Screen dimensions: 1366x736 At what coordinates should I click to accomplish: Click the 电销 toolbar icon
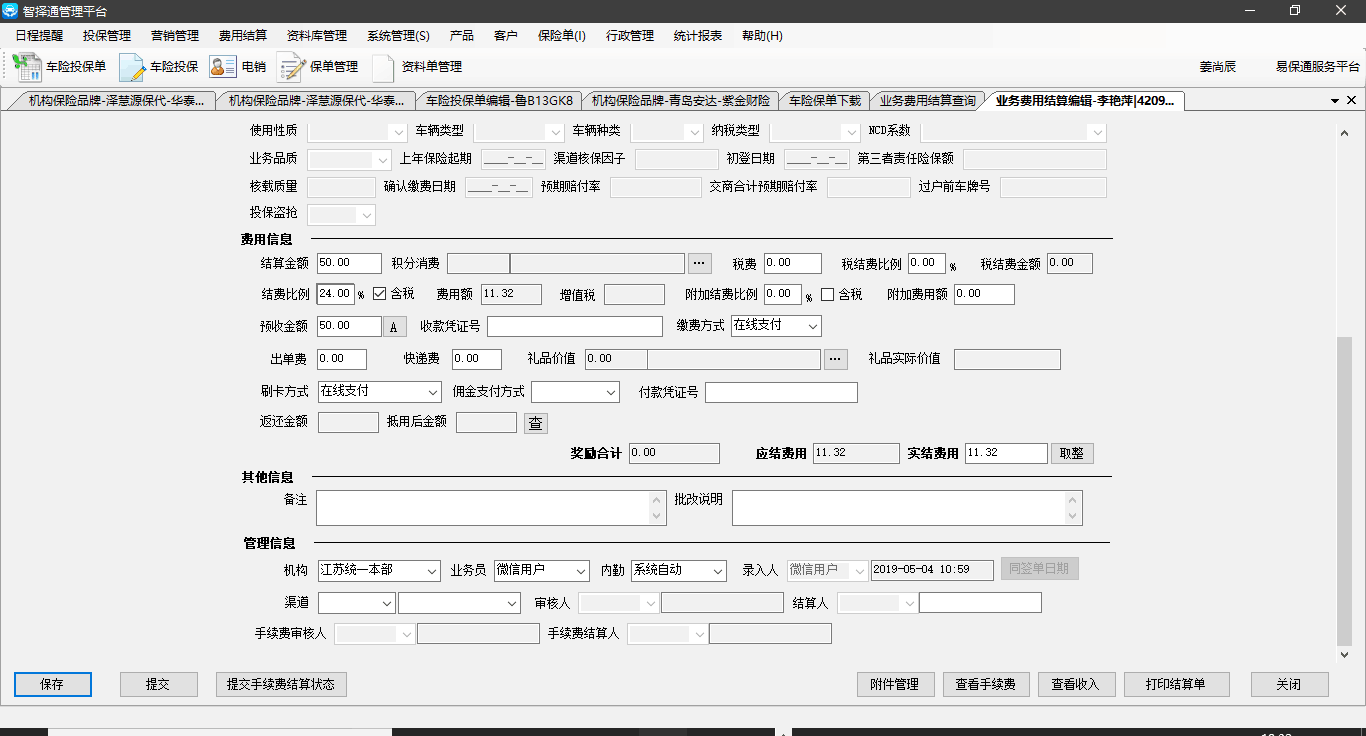click(222, 67)
